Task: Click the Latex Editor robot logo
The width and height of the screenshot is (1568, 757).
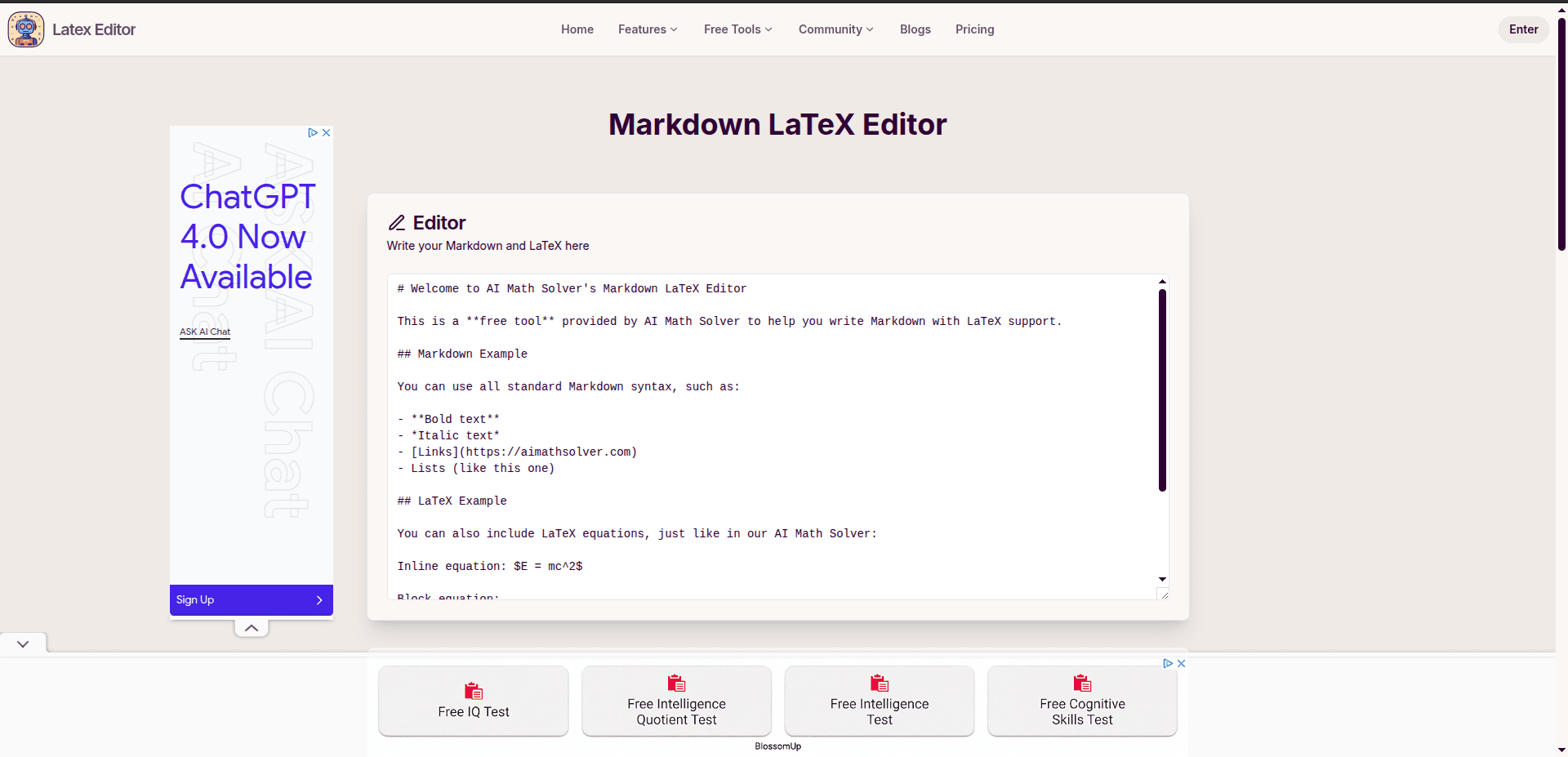Action: click(x=26, y=29)
